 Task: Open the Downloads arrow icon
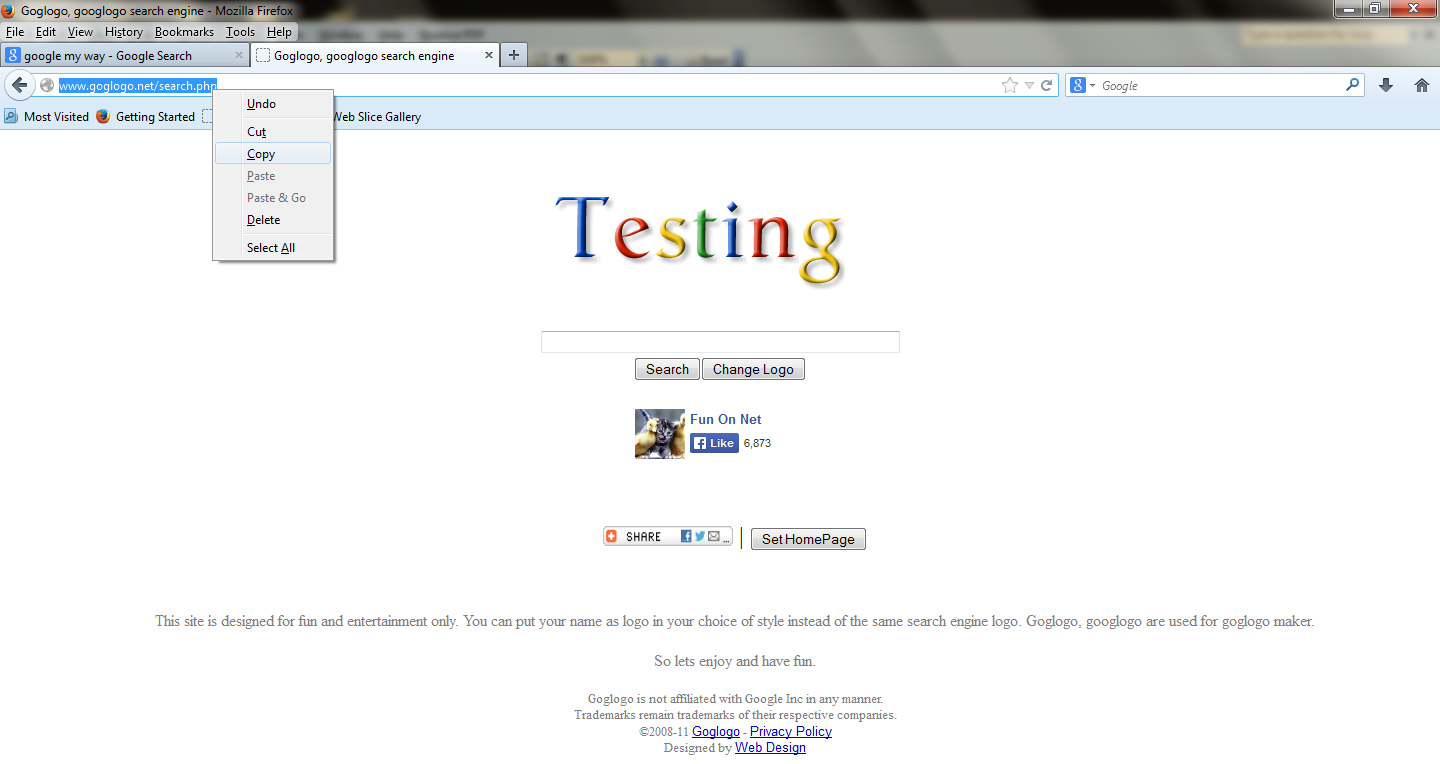point(1386,86)
